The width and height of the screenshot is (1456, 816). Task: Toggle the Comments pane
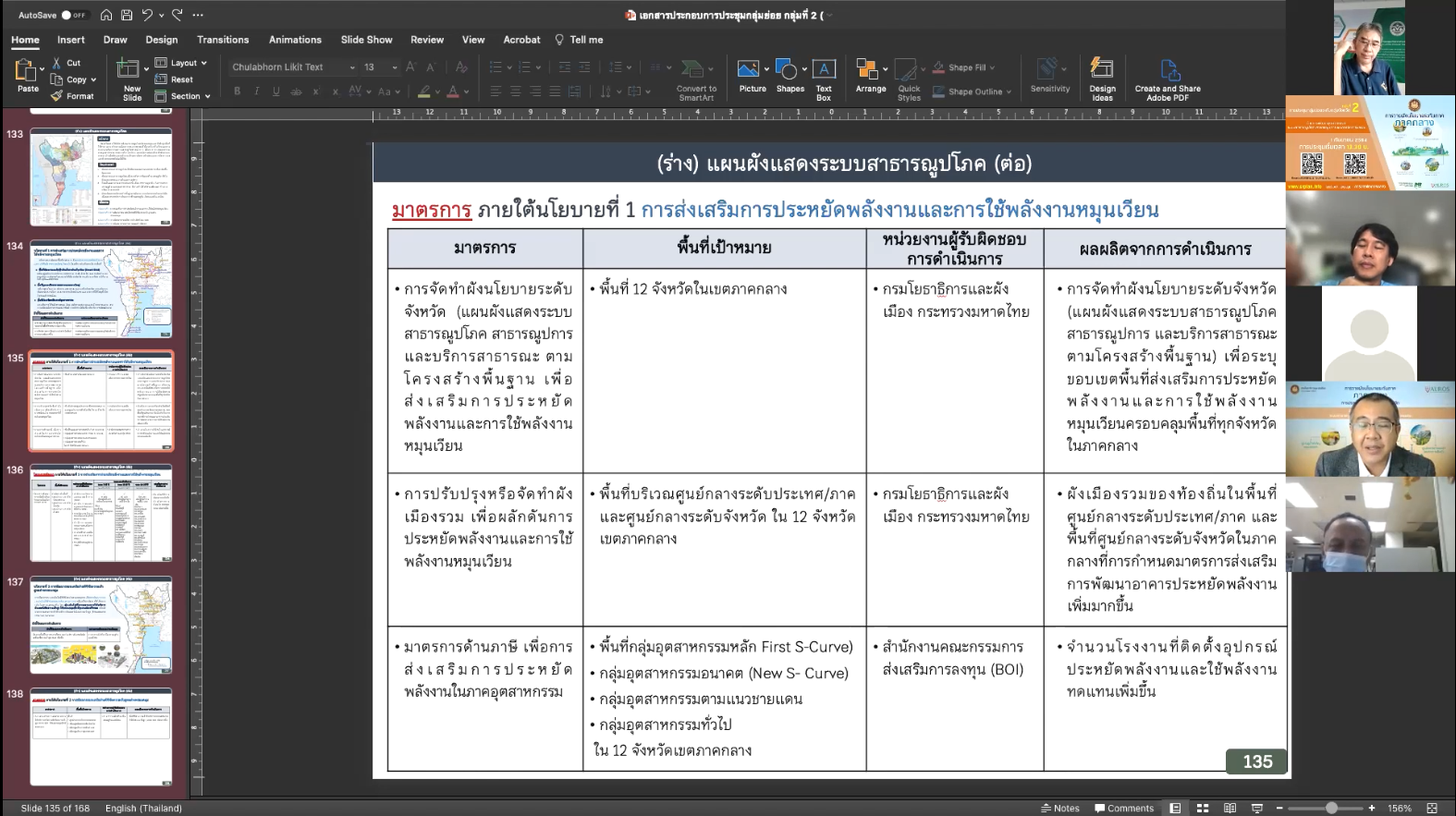click(x=1124, y=808)
